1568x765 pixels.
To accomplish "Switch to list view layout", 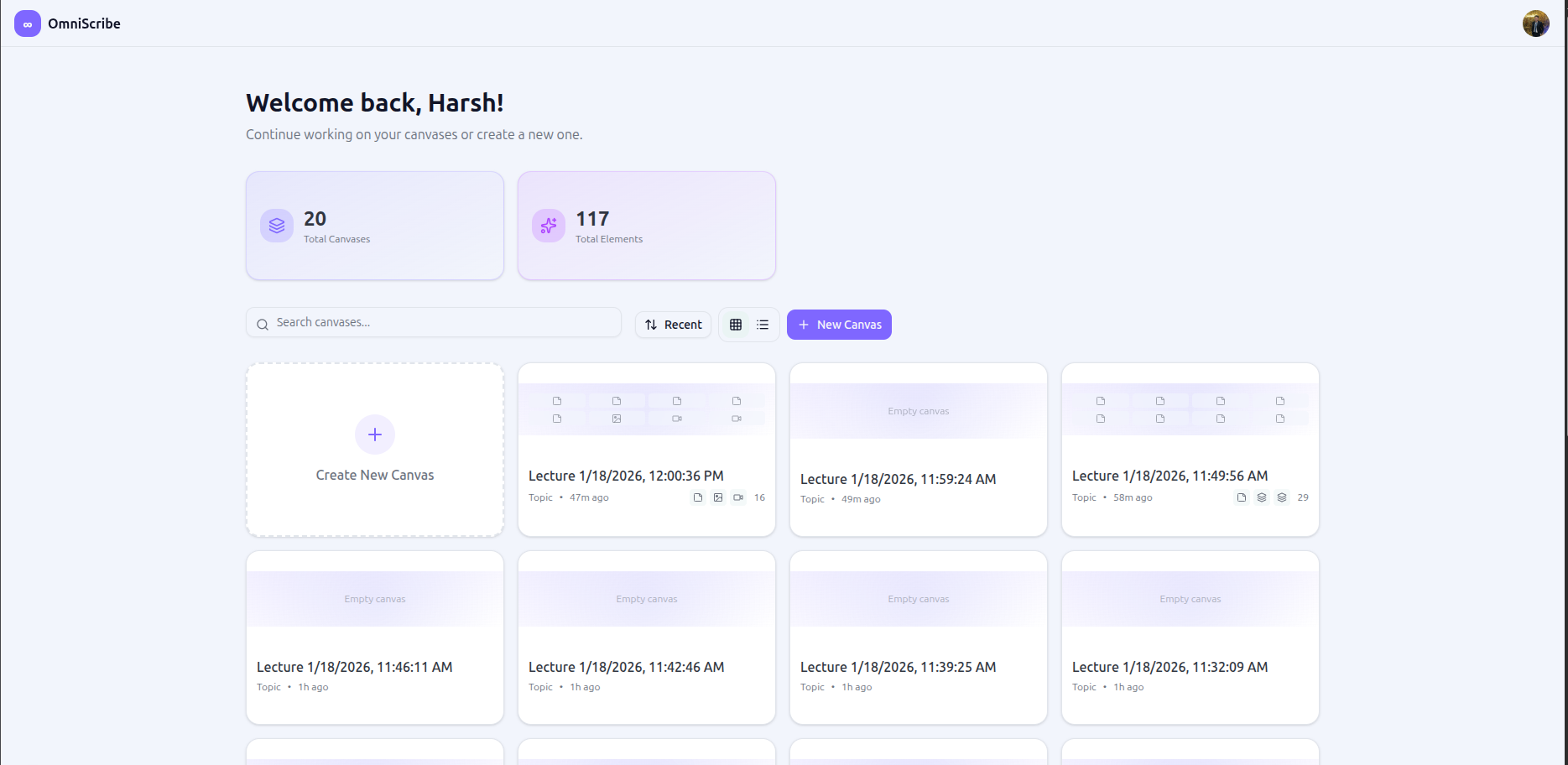I will coord(763,325).
